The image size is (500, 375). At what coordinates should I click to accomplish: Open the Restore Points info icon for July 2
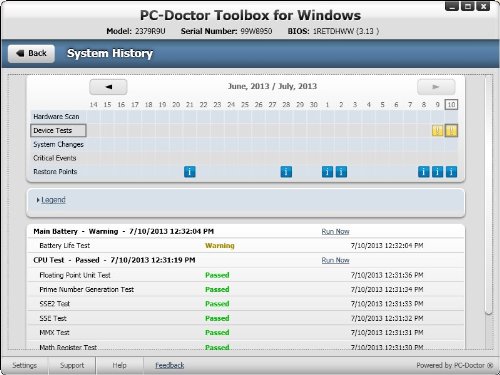click(x=341, y=172)
